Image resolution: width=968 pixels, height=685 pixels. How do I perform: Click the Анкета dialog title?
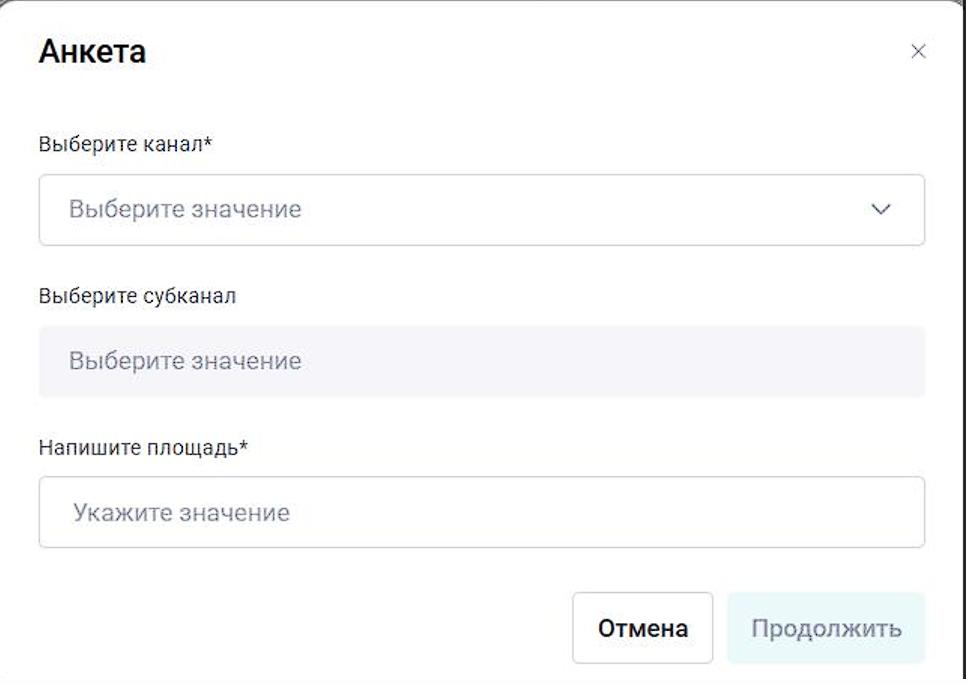(92, 52)
